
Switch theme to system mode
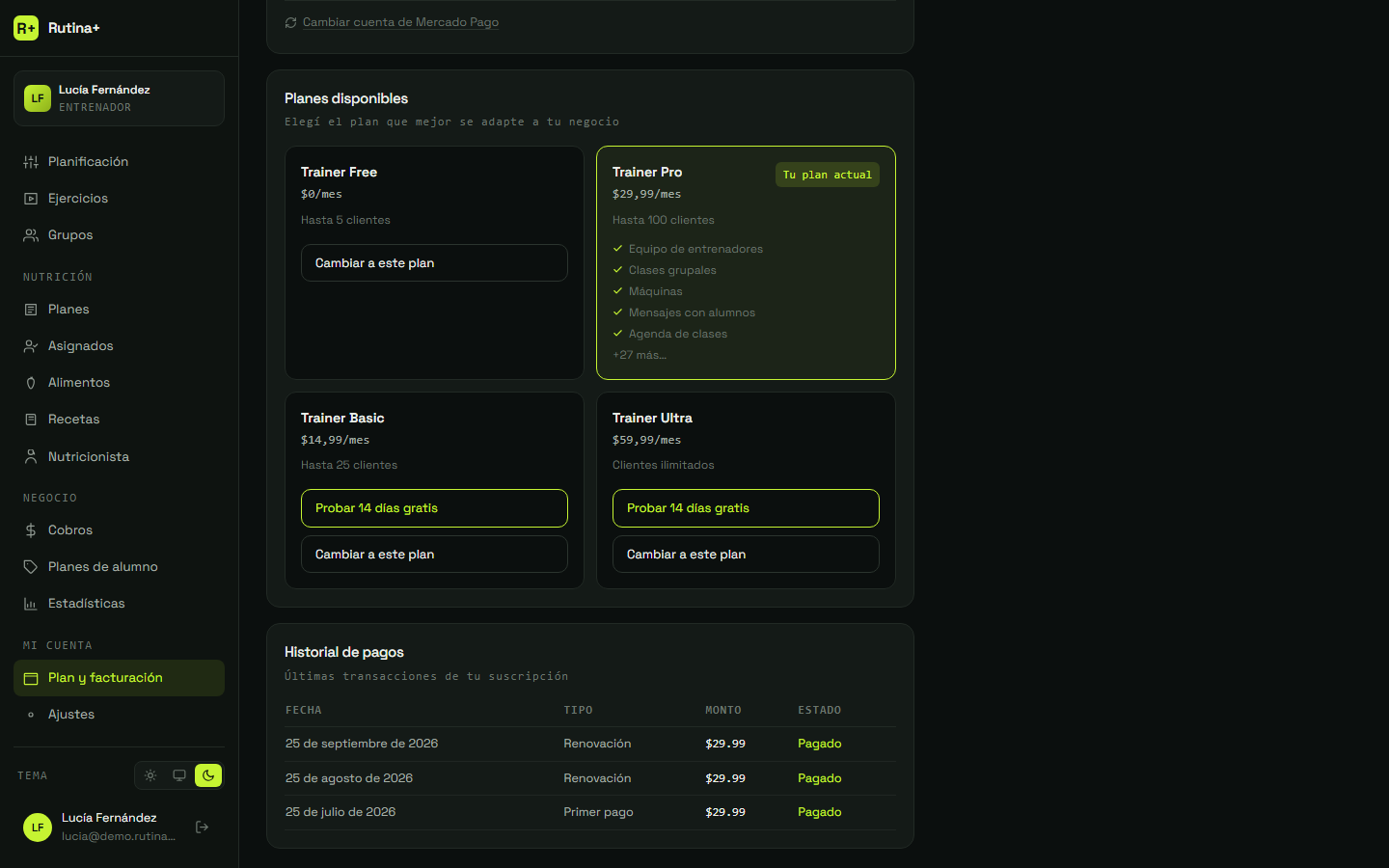click(179, 775)
